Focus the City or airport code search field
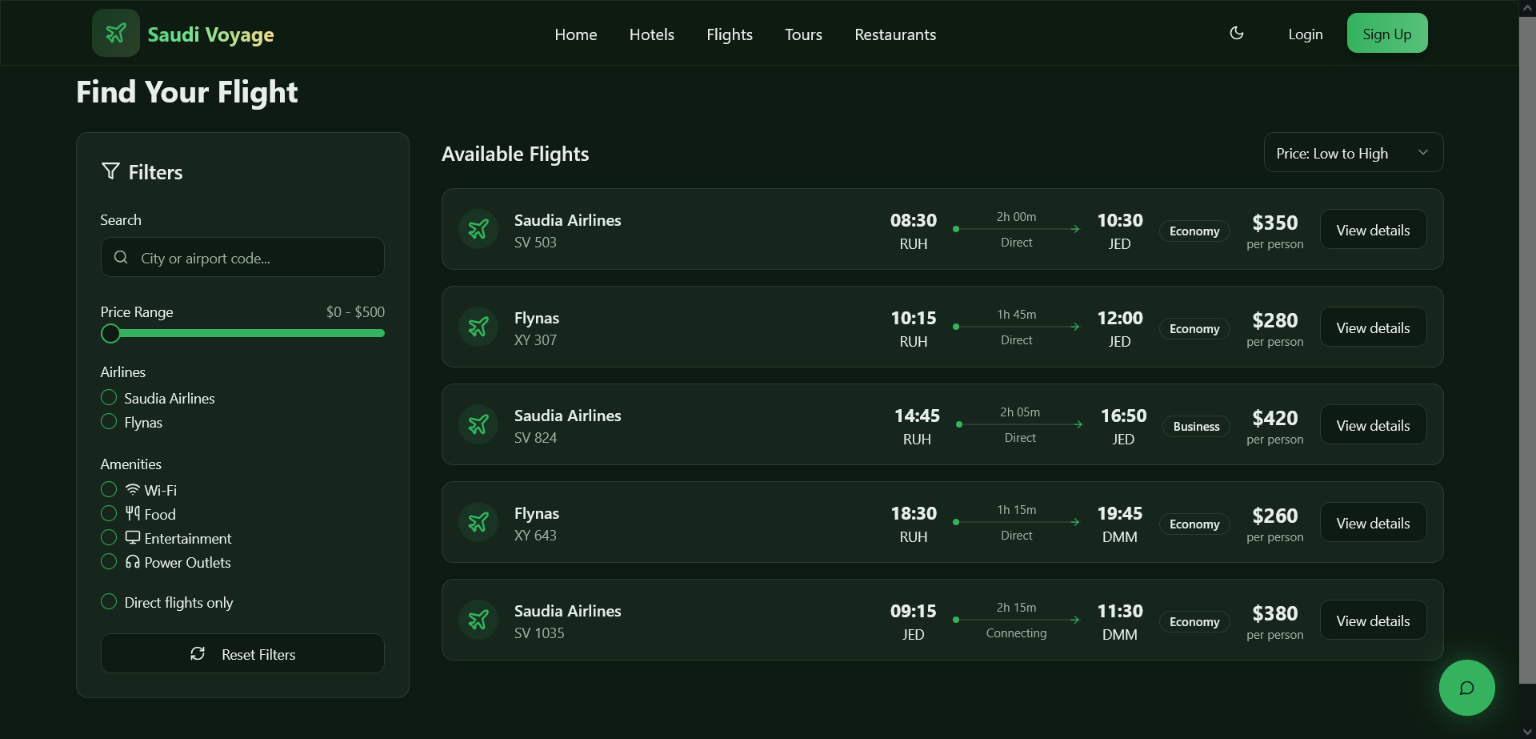The image size is (1536, 739). pos(243,258)
